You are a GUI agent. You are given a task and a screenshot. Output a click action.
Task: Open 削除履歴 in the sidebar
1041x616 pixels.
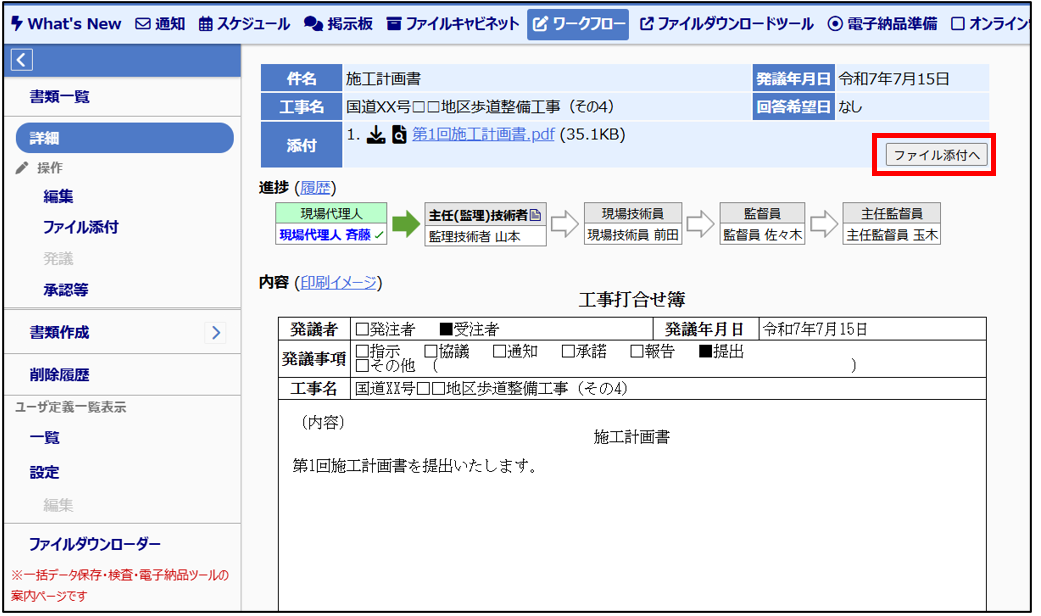point(60,375)
